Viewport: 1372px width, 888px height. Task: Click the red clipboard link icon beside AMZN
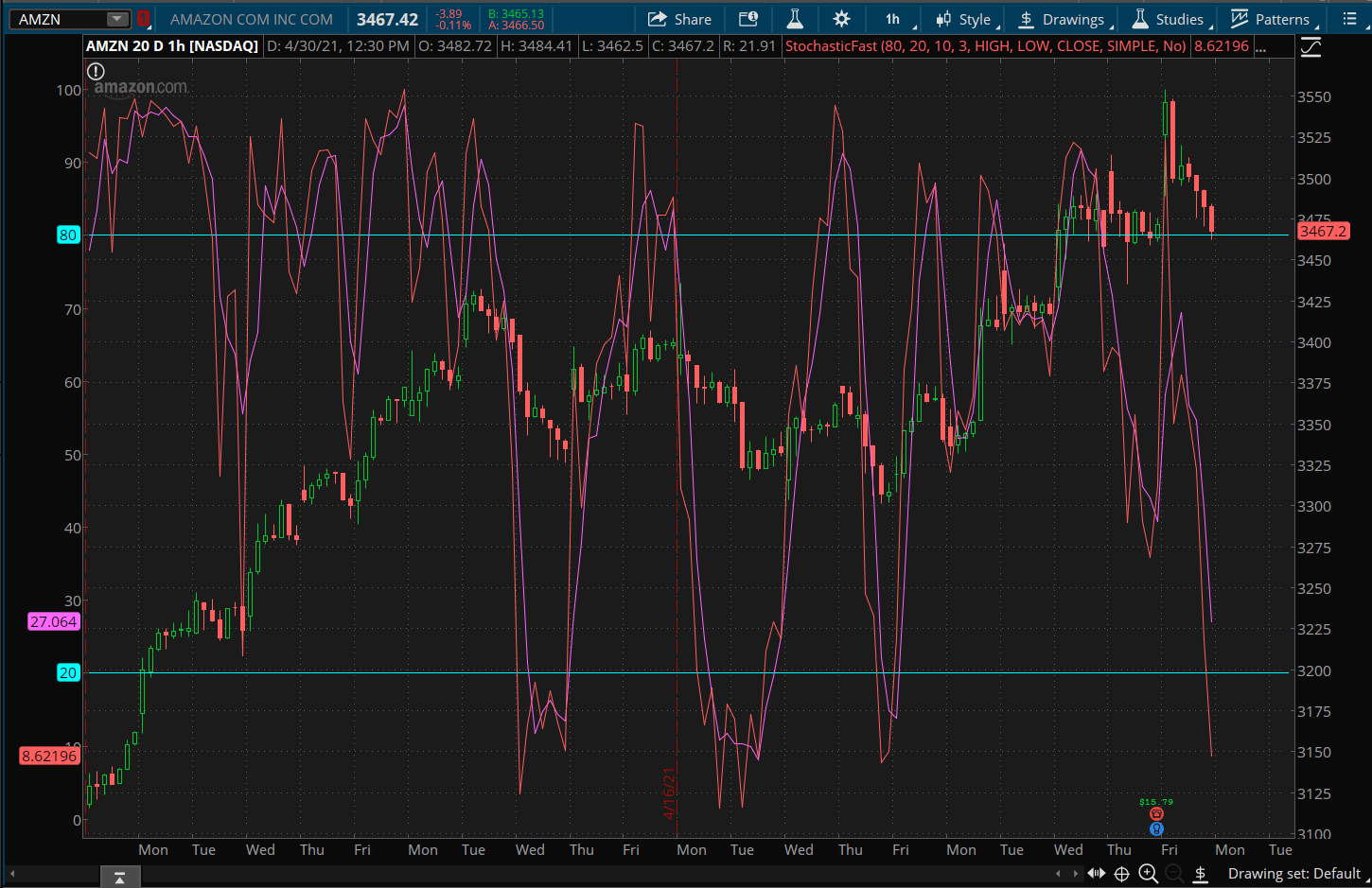[x=143, y=19]
